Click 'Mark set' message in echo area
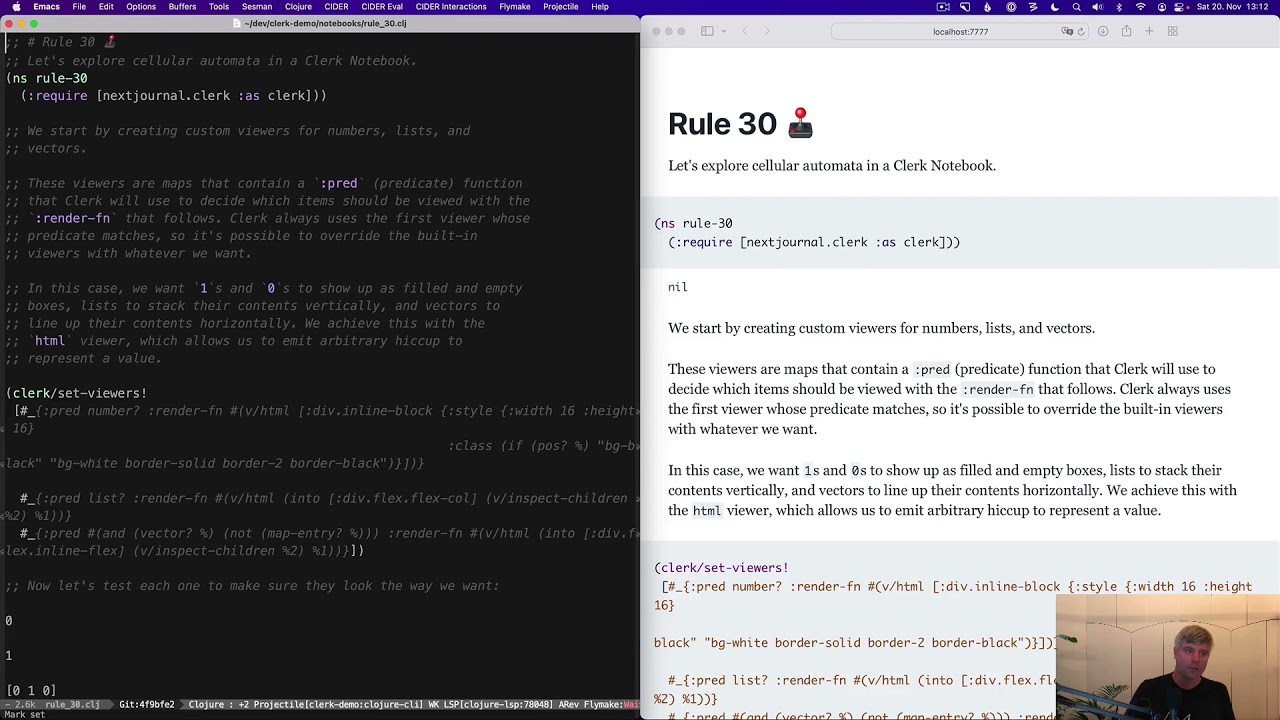The height and width of the screenshot is (720, 1280). click(x=23, y=715)
